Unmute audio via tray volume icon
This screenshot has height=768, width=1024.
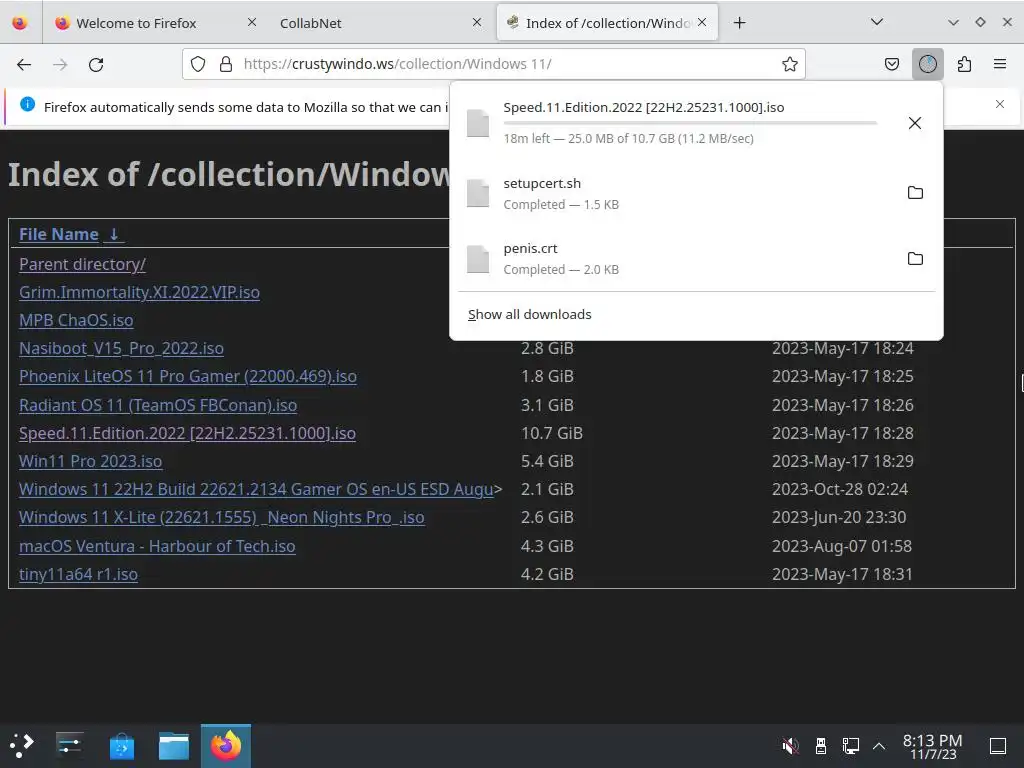click(790, 745)
